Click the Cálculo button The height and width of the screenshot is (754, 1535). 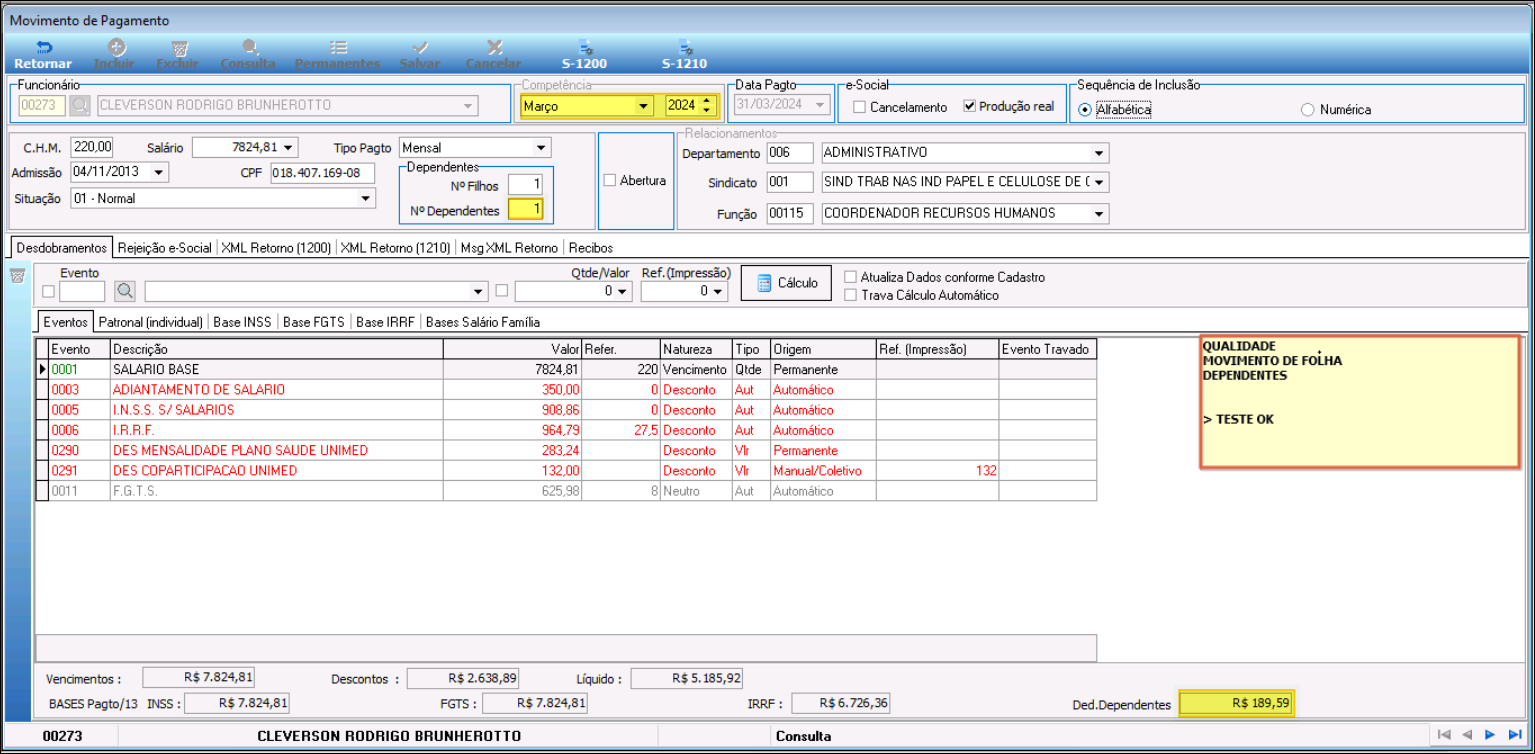[786, 283]
